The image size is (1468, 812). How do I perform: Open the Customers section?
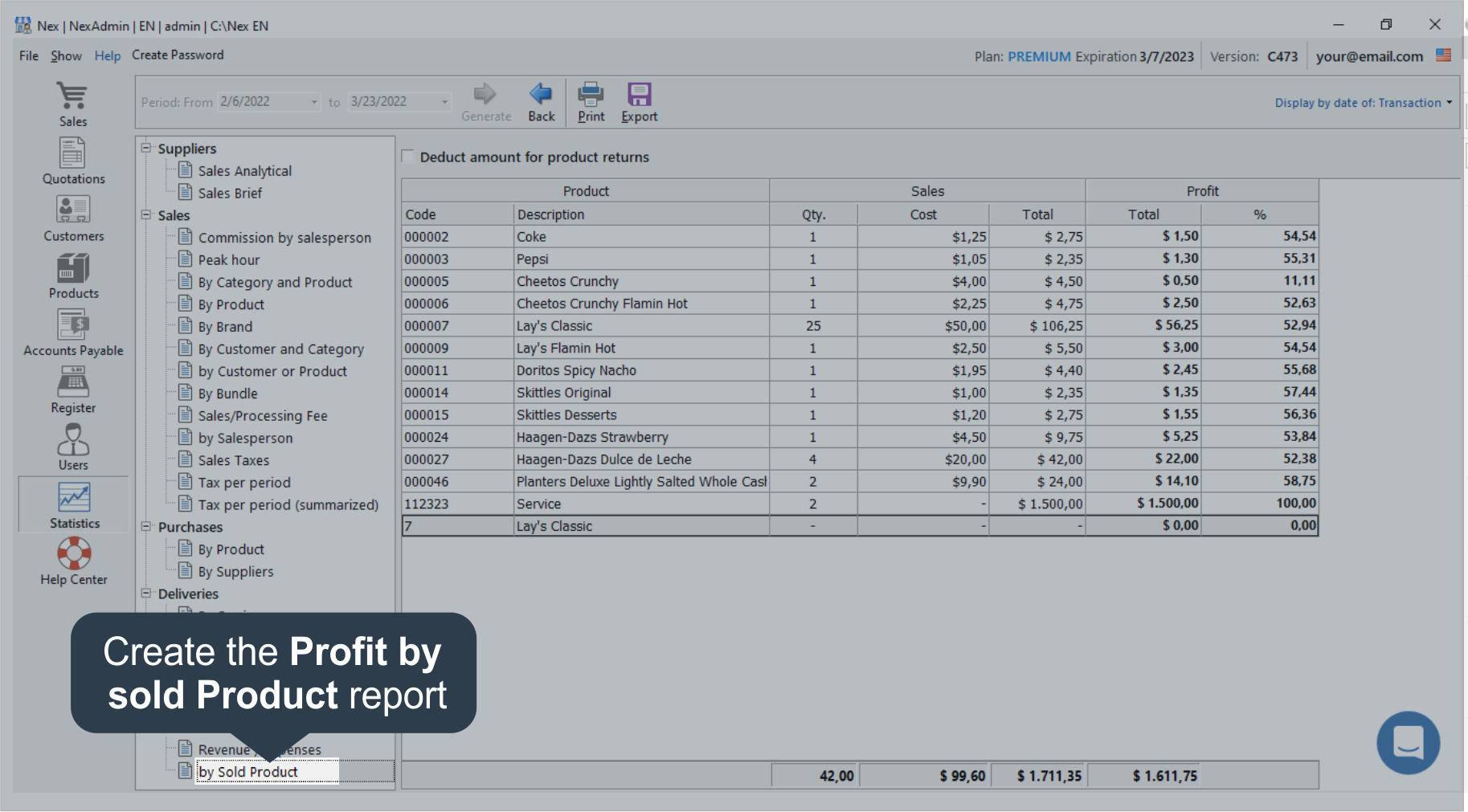point(72,217)
